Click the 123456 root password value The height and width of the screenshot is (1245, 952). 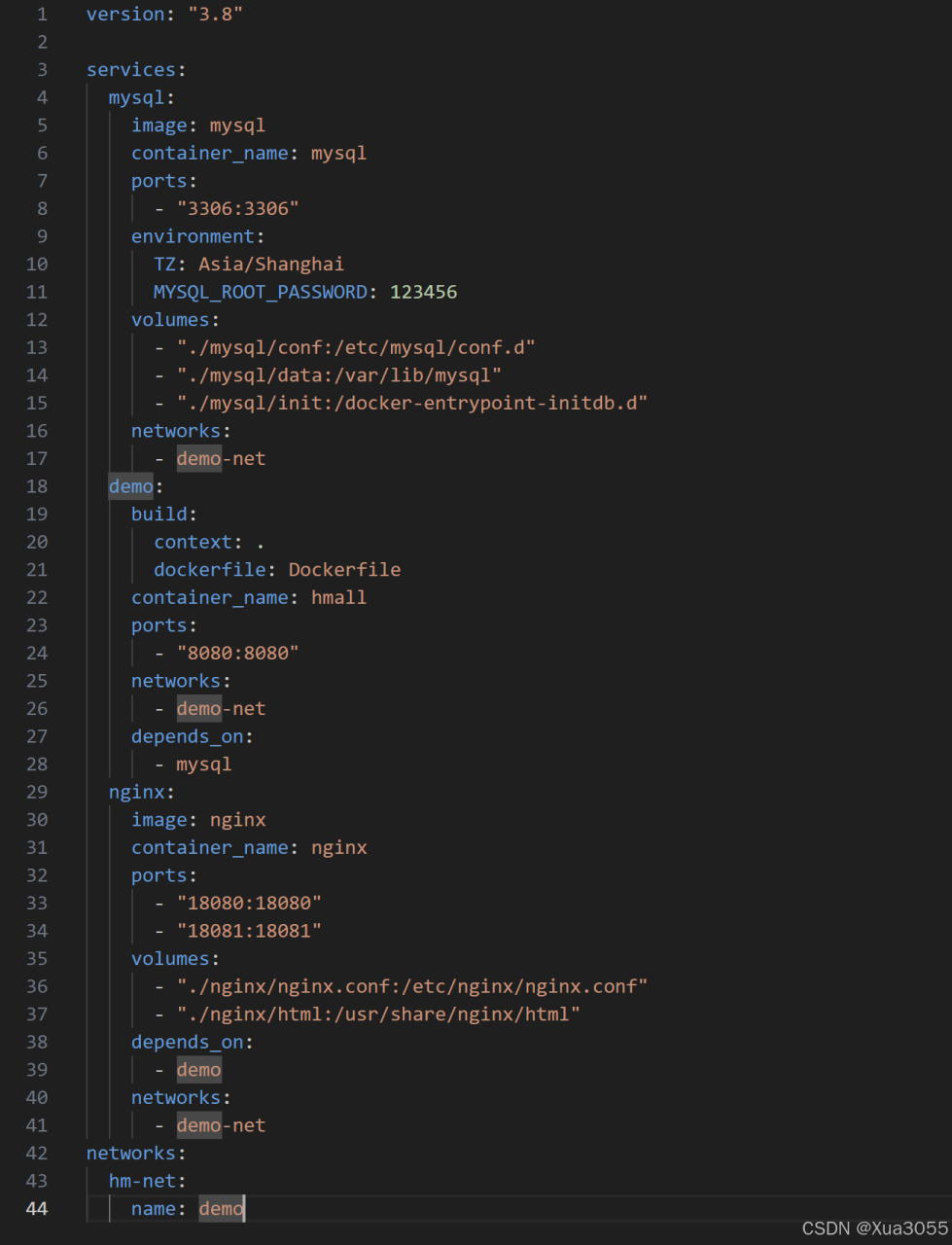423,292
